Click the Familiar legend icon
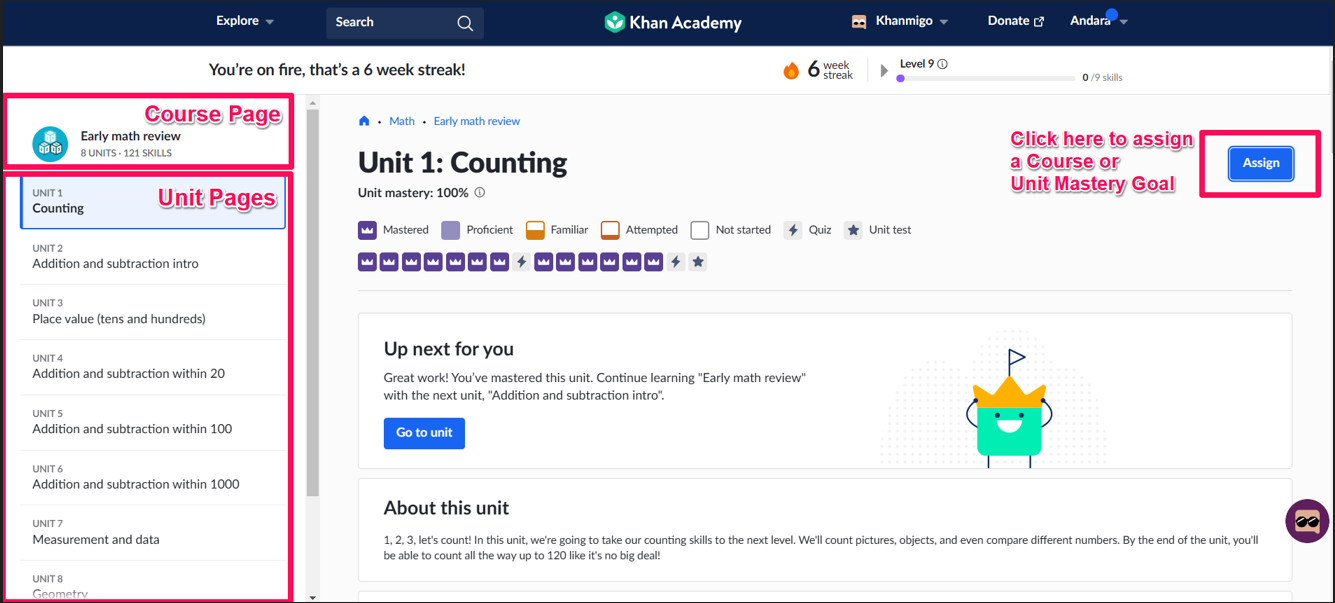 [x=535, y=230]
